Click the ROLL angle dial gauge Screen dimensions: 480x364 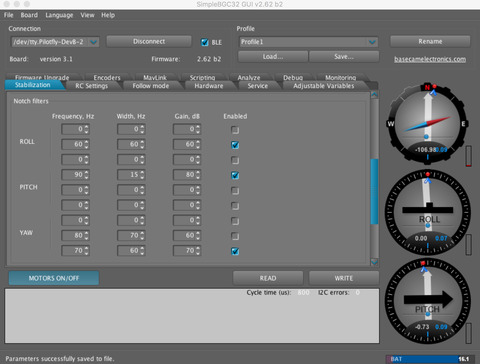pyautogui.click(x=428, y=212)
